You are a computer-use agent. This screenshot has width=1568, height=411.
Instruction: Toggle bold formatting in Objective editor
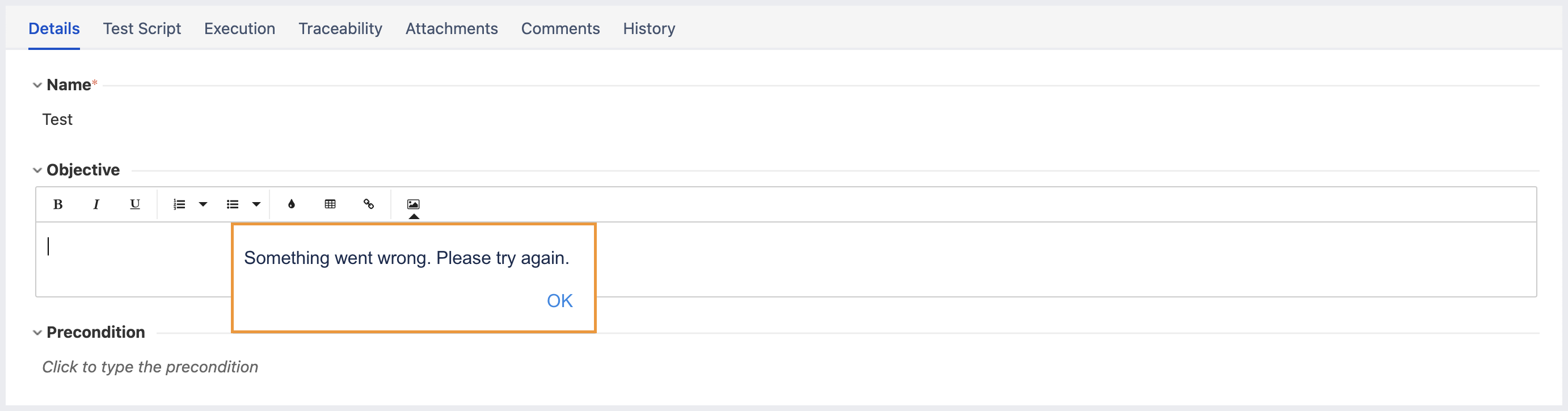pyautogui.click(x=58, y=204)
